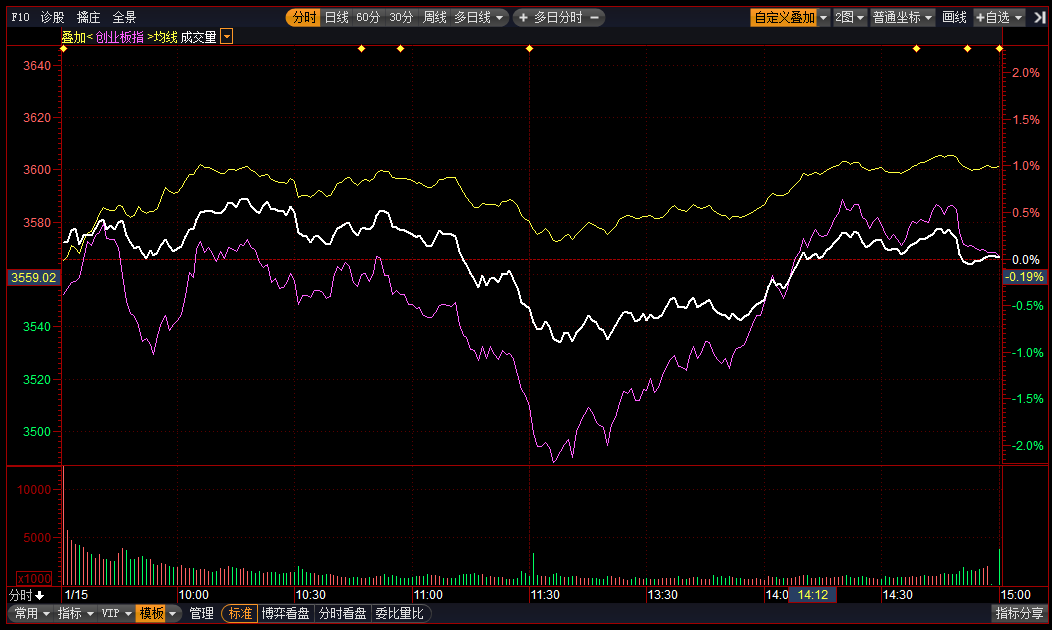Click the 自定义叠加 overlay button

pyautogui.click(x=784, y=17)
